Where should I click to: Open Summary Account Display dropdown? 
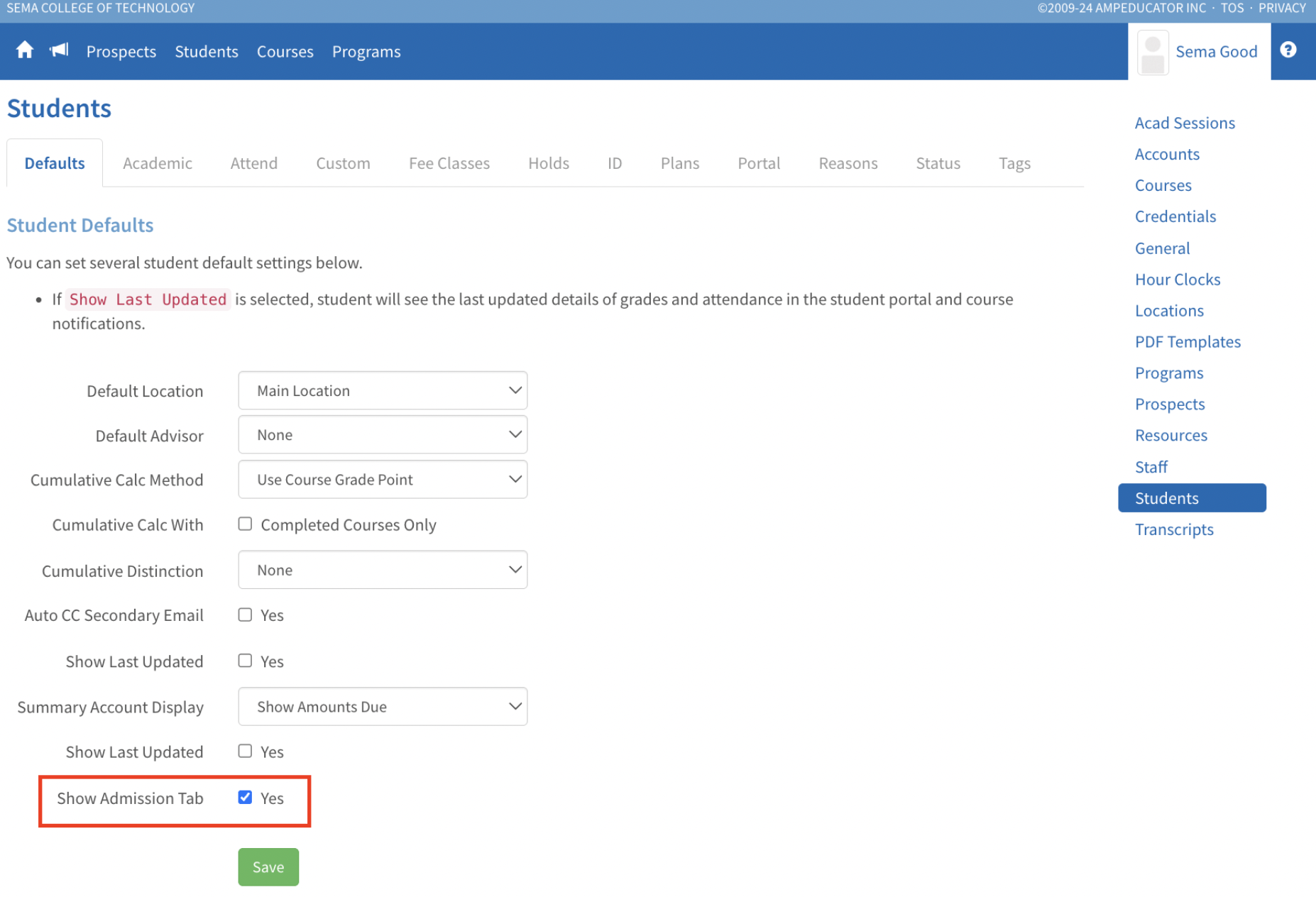(x=383, y=707)
